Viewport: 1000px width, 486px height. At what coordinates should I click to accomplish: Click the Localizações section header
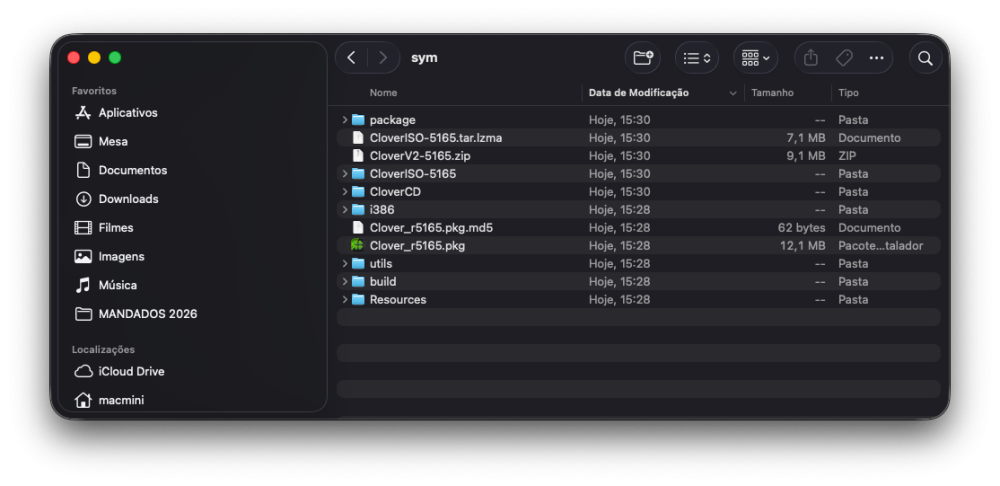tap(103, 350)
